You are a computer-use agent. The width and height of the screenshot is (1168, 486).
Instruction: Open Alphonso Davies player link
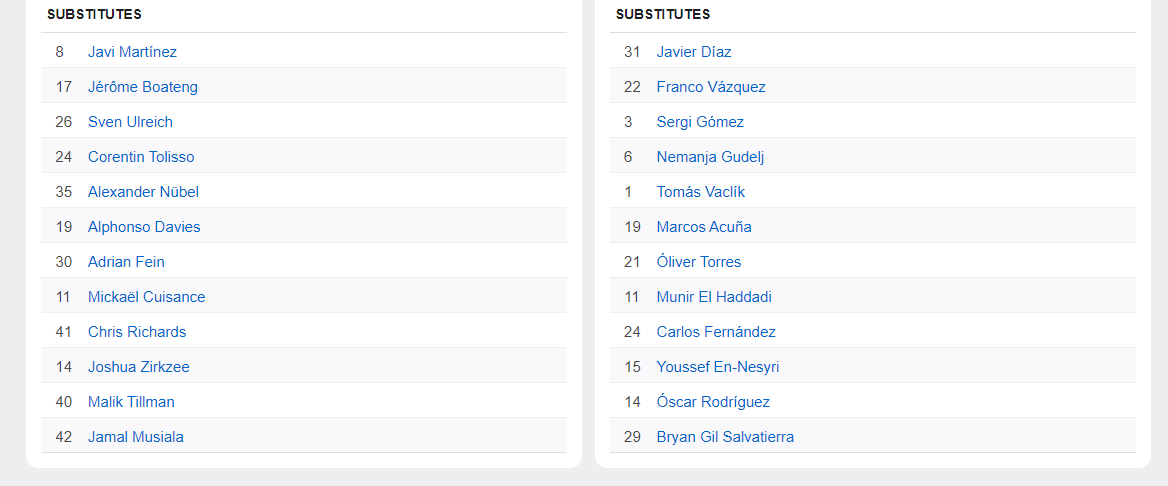pyautogui.click(x=144, y=227)
